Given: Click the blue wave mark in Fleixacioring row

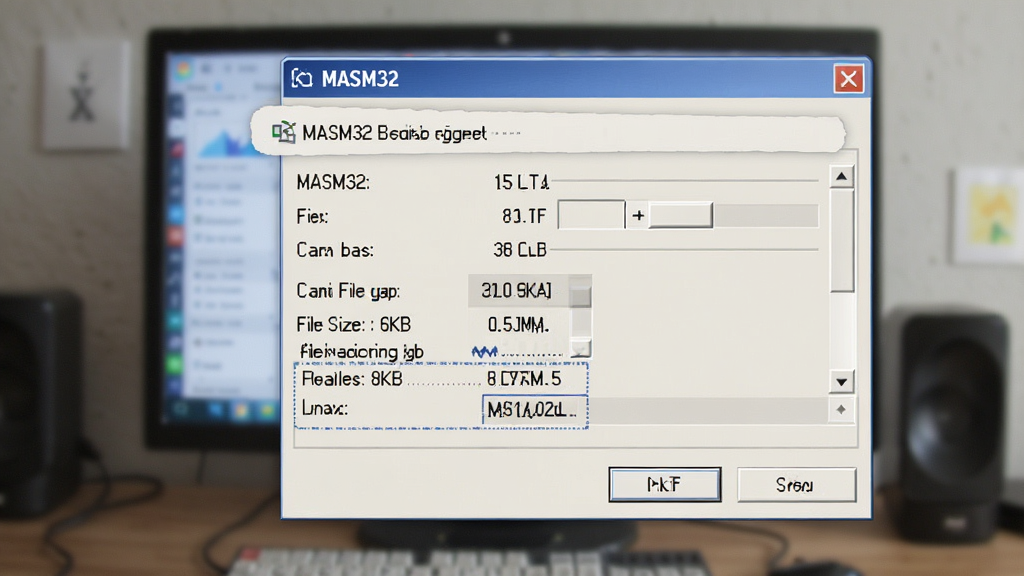Looking at the screenshot, I should pos(485,353).
